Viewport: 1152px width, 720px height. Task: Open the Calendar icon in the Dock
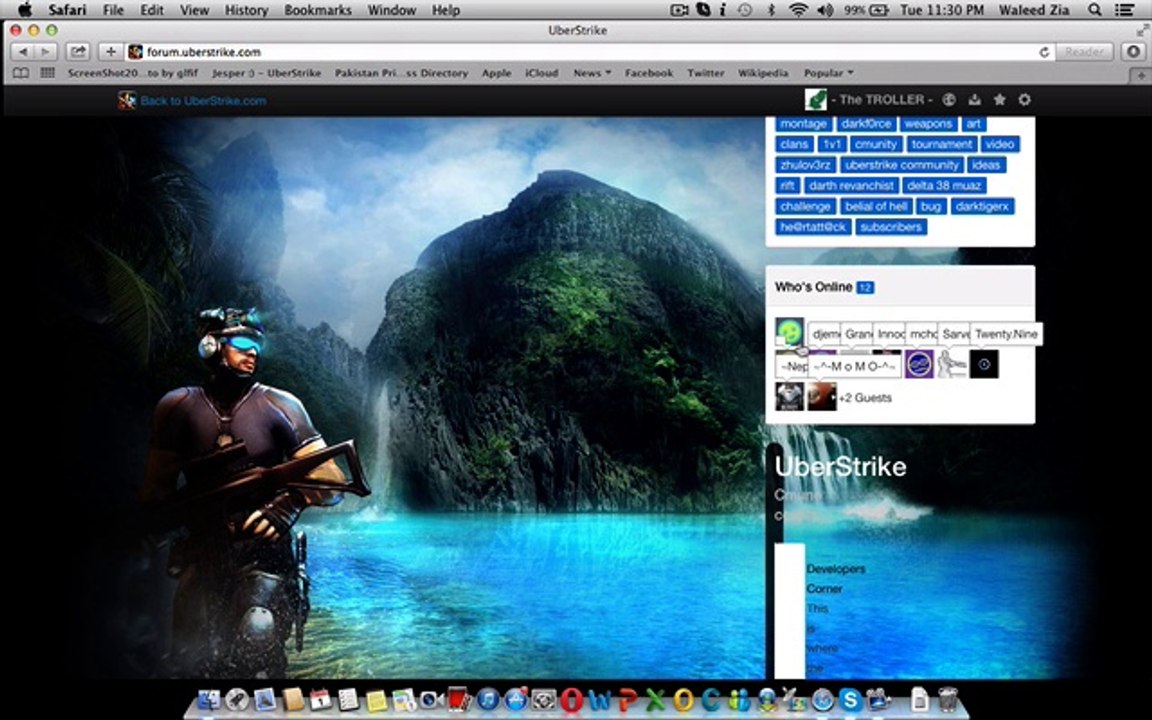pyautogui.click(x=320, y=699)
